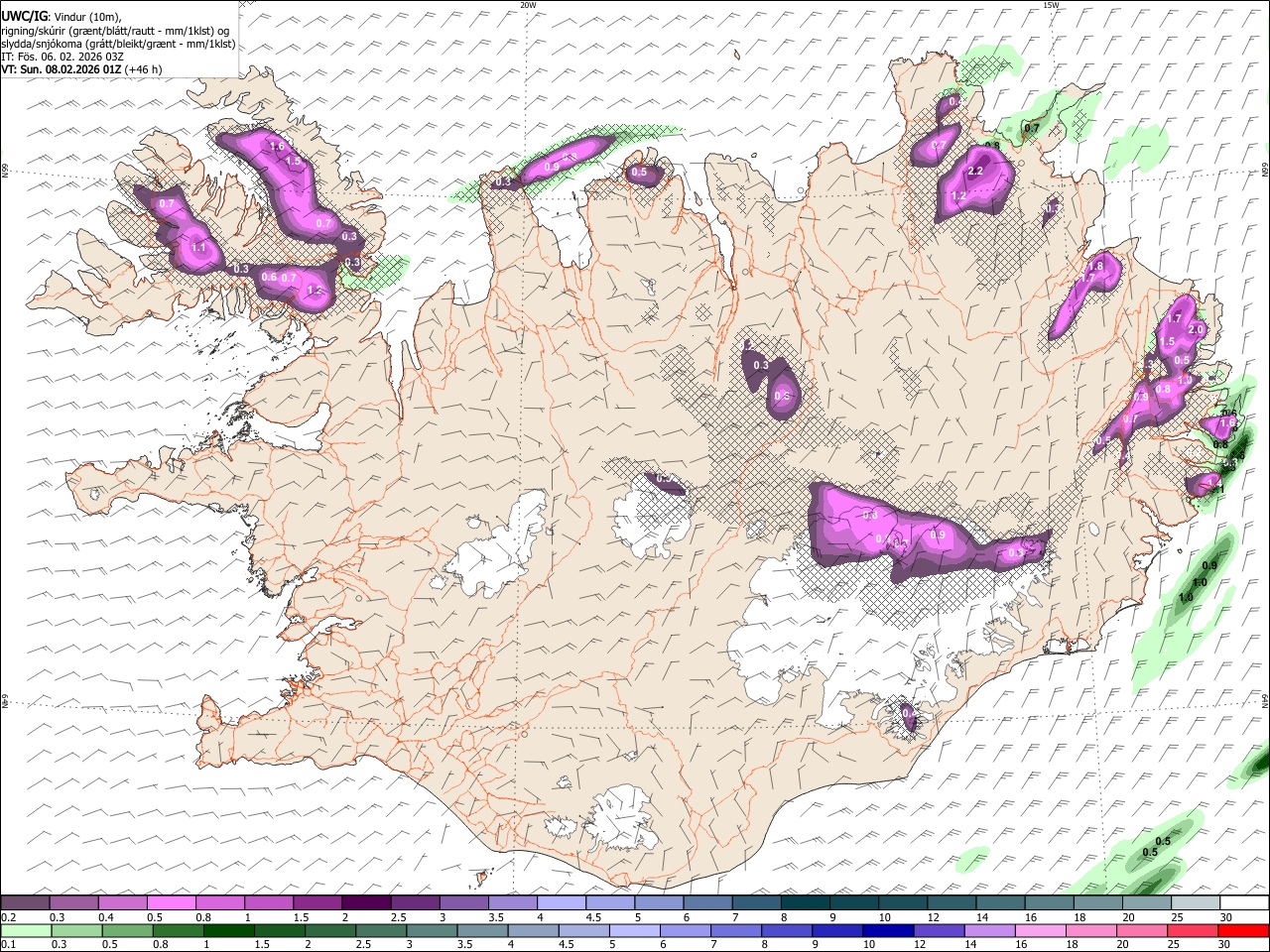Click the 0.1 label in rain legend
This screenshot has width=1270, height=952.
8,945
